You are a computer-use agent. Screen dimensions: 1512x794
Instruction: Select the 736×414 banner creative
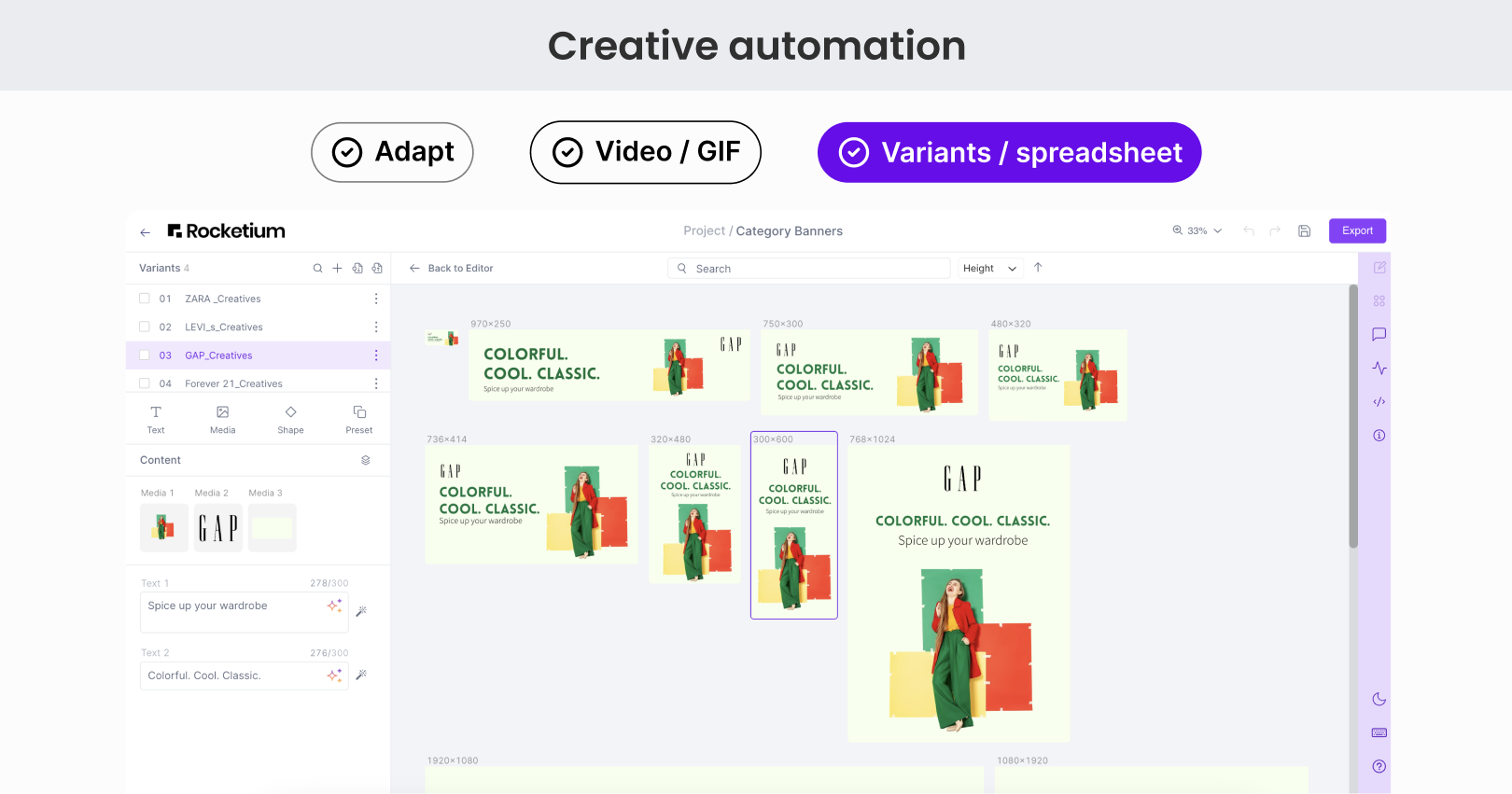(x=531, y=505)
